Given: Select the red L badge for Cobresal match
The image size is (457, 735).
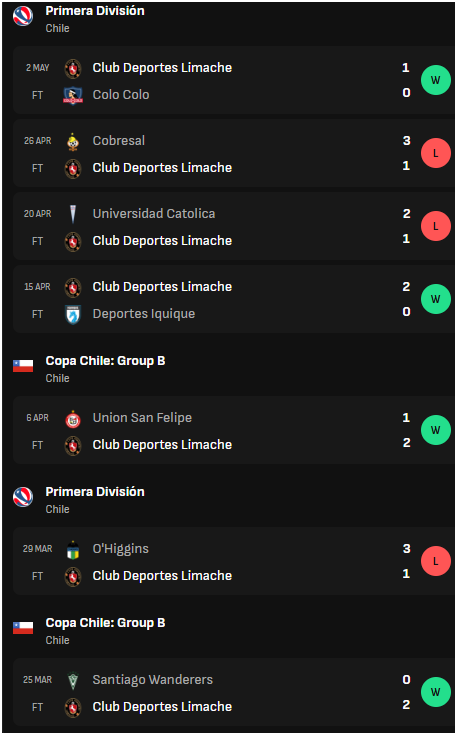Looking at the screenshot, I should tap(435, 153).
